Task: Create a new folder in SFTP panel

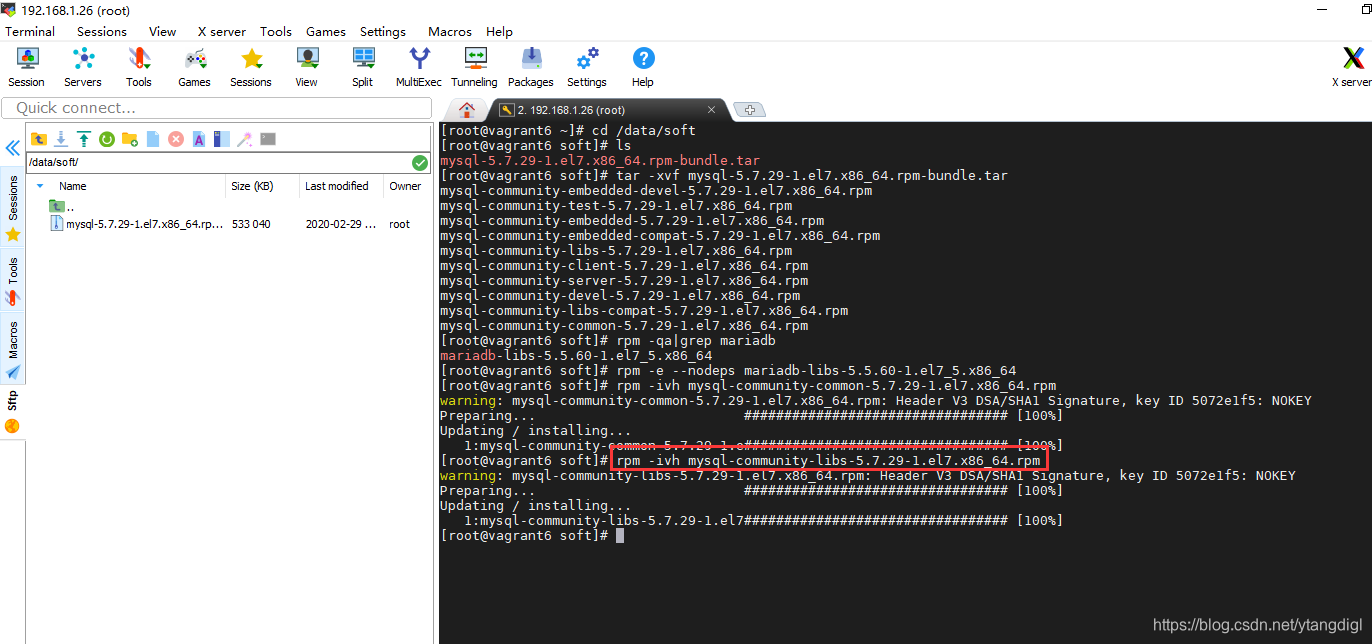Action: pyautogui.click(x=129, y=139)
